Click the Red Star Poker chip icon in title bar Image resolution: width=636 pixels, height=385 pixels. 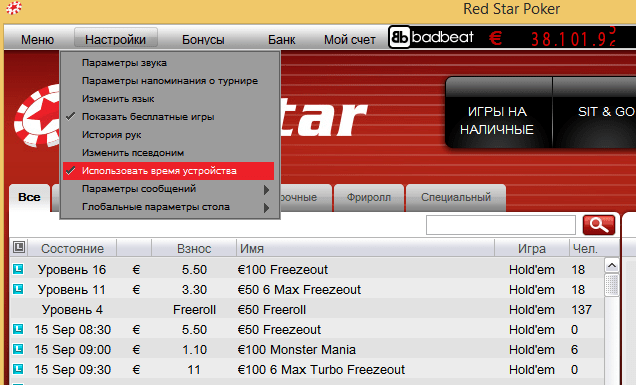(14, 8)
